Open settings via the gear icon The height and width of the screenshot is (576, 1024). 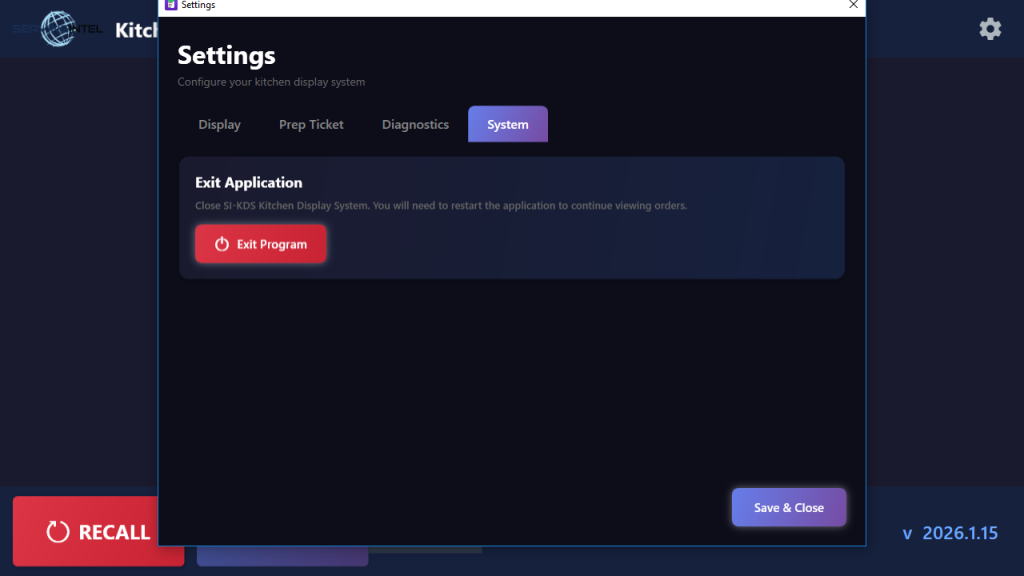tap(990, 29)
